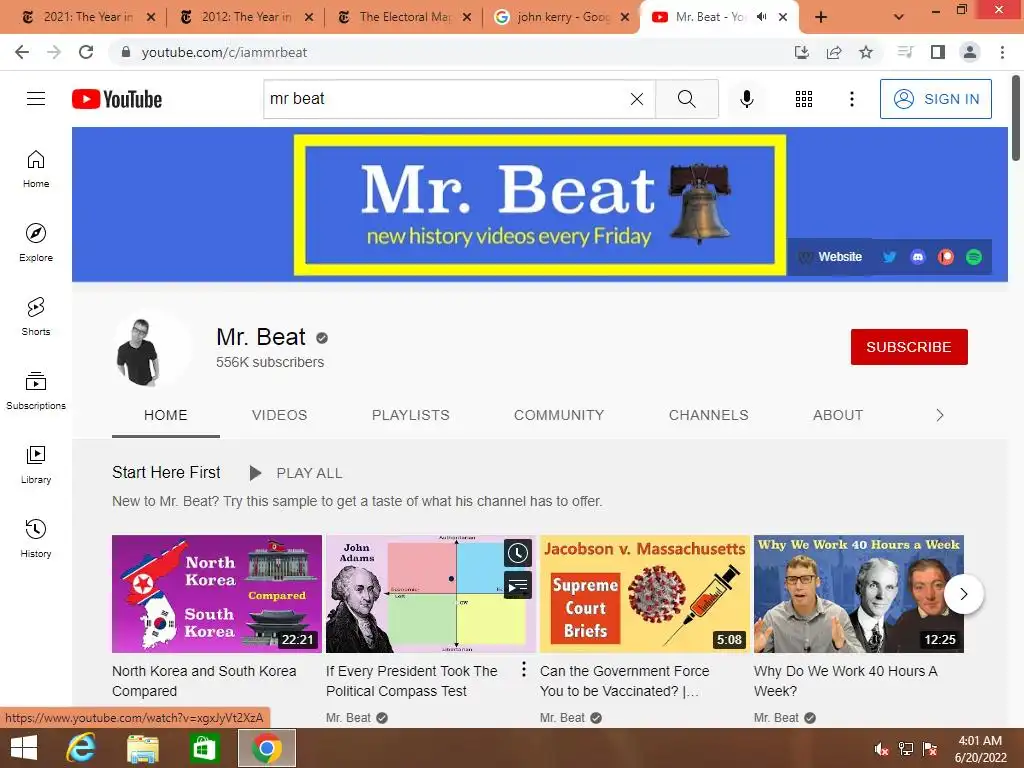Open the YouTube apps grid icon
Viewport: 1024px width, 768px height.
804,99
